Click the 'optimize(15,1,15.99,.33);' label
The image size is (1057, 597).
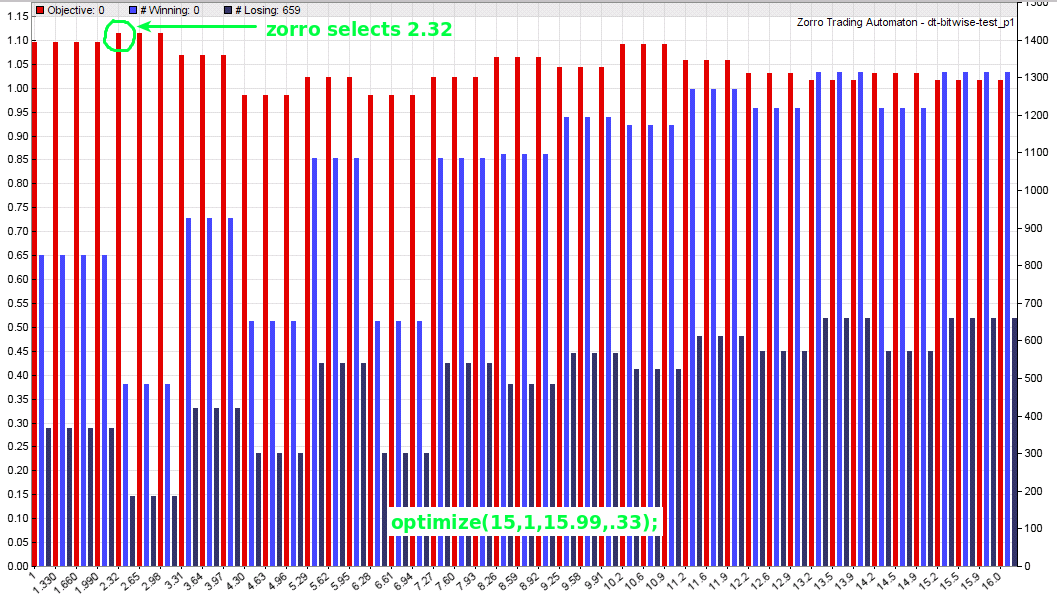click(525, 522)
